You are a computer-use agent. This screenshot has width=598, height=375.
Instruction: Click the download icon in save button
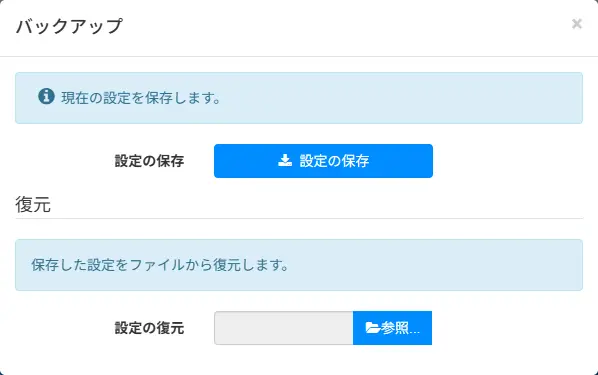[285, 161]
